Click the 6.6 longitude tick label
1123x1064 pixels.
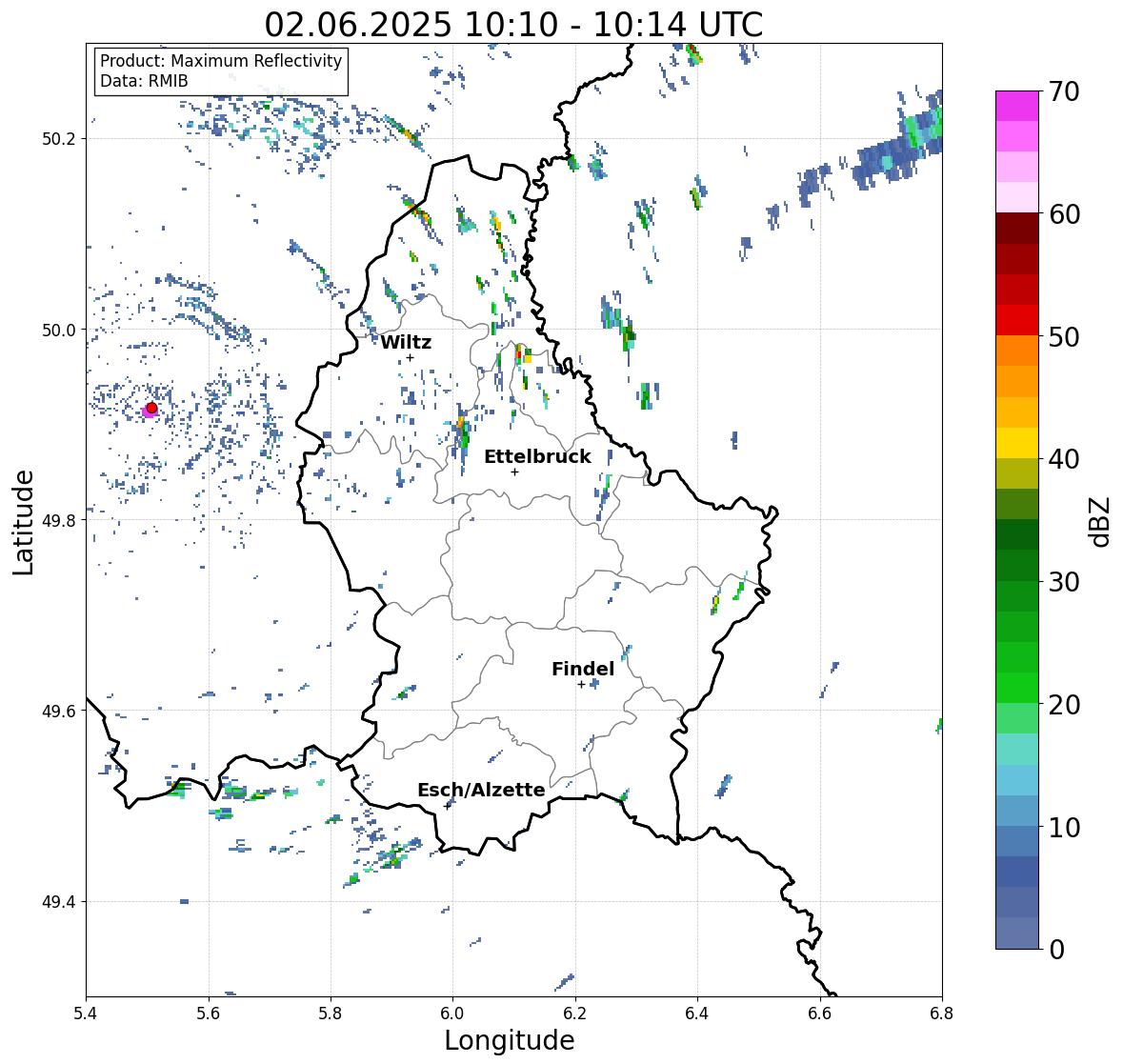819,1014
